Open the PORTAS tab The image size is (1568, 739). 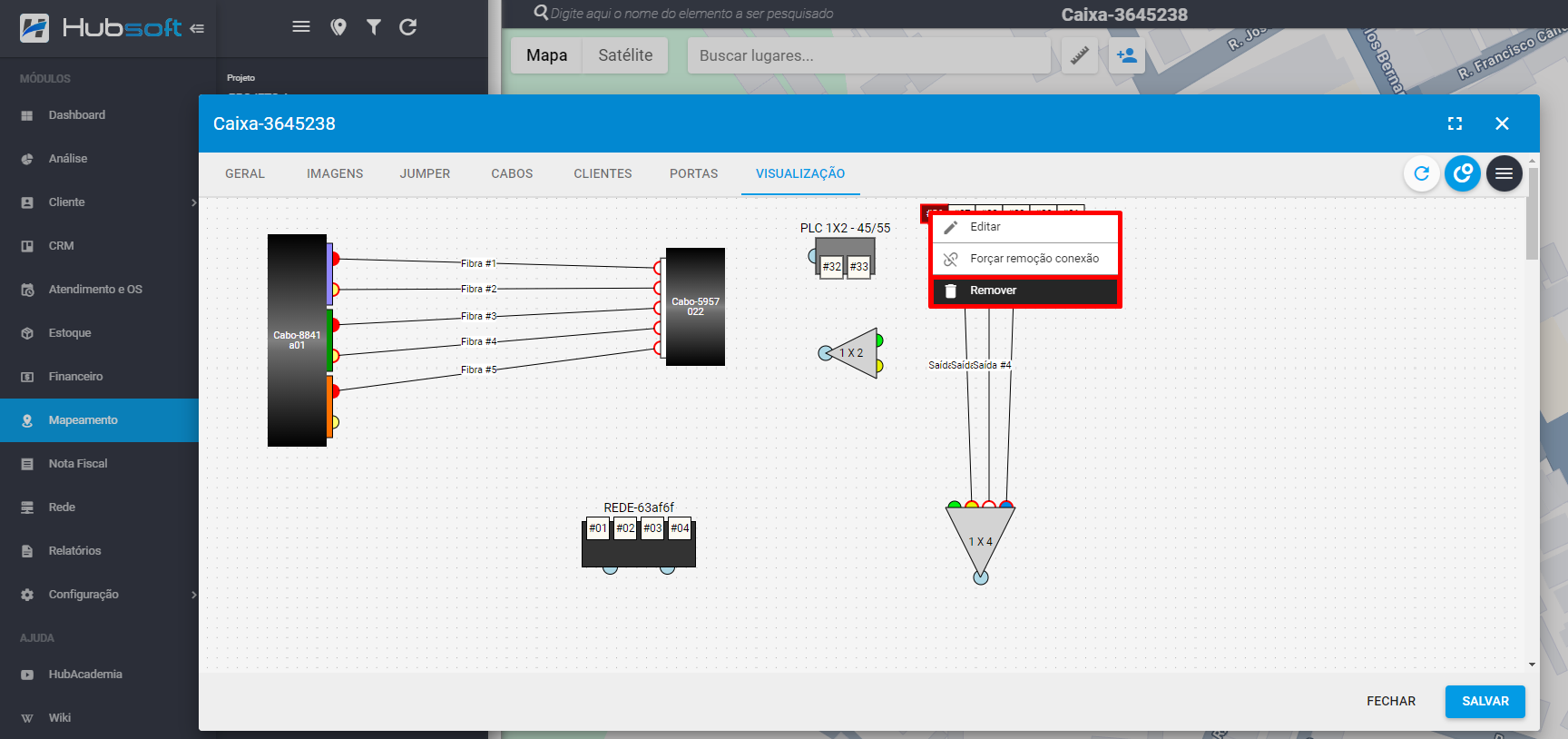693,173
